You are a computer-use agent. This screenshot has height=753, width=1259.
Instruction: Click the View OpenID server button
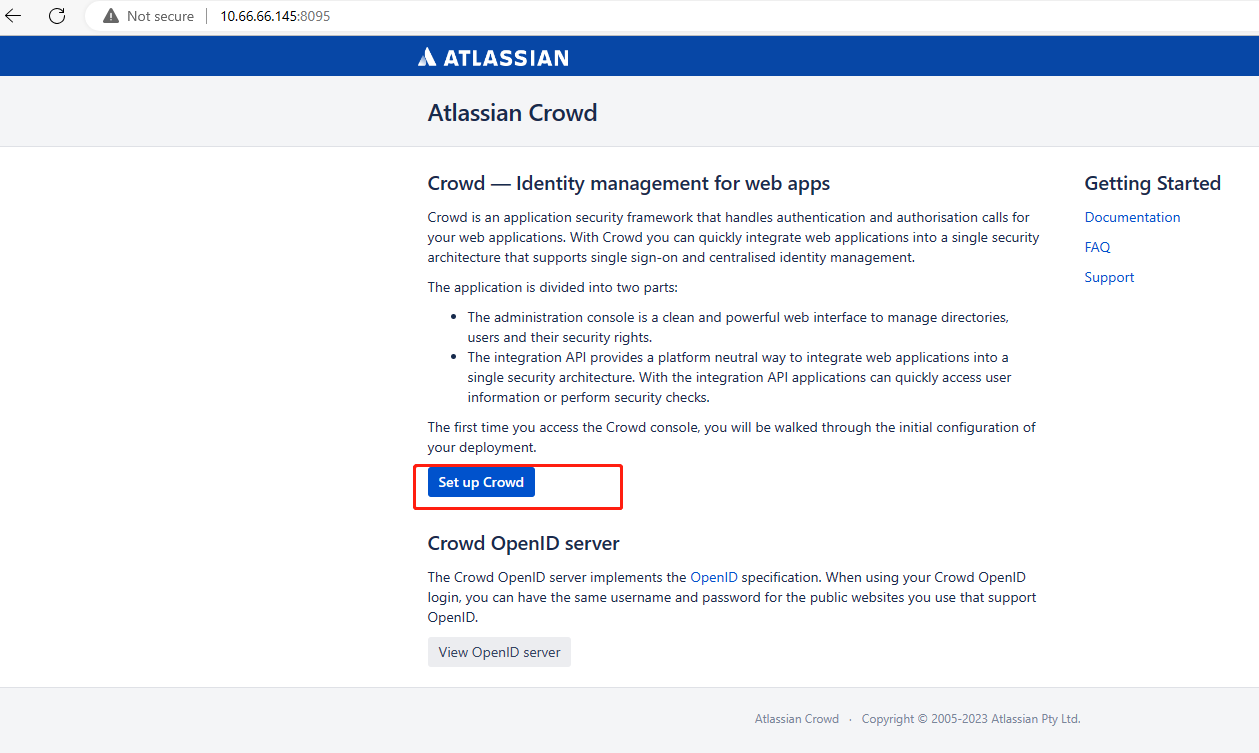tap(499, 651)
